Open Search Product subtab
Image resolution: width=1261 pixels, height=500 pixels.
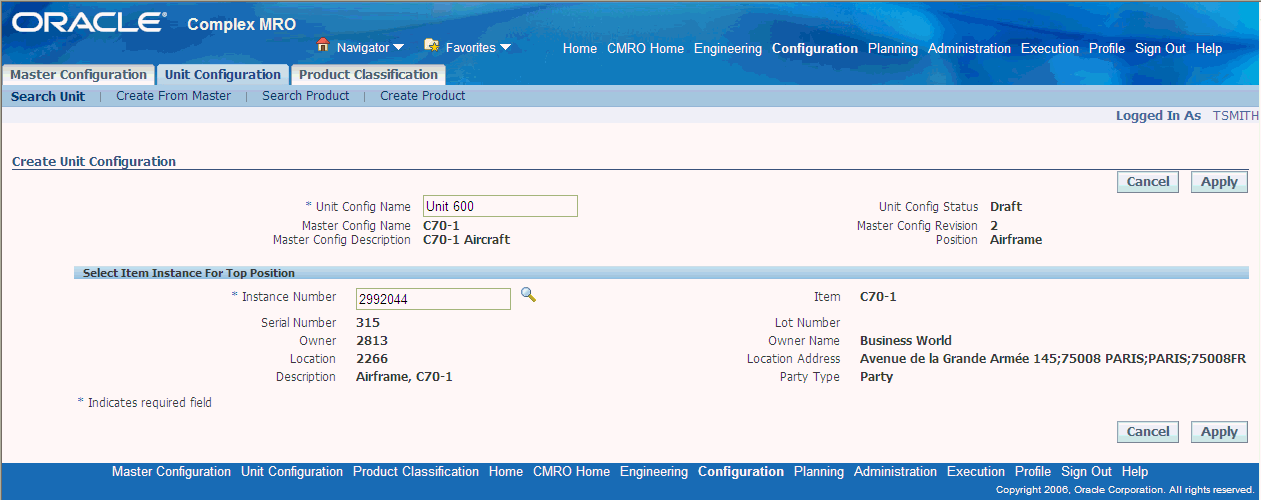[x=305, y=96]
